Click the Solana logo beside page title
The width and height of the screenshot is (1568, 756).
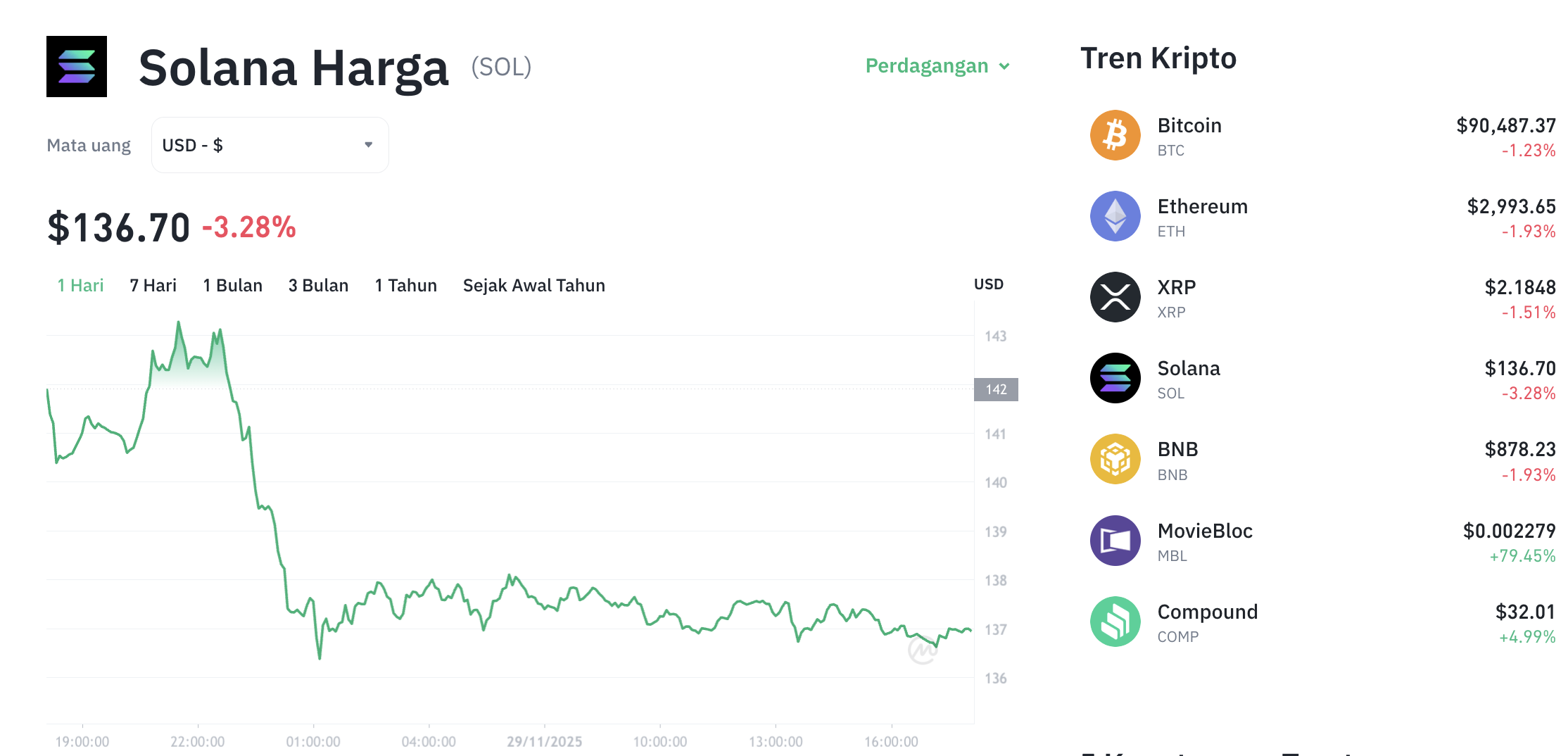[x=77, y=67]
